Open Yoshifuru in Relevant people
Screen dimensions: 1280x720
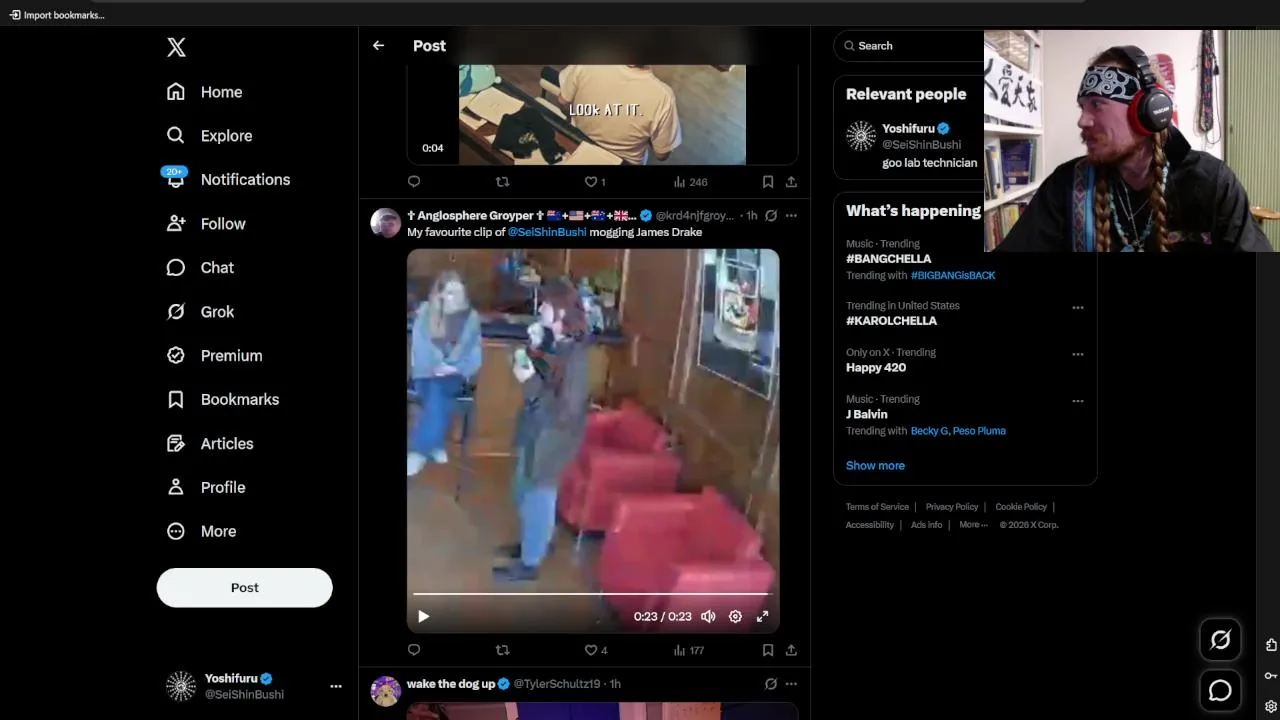click(908, 129)
